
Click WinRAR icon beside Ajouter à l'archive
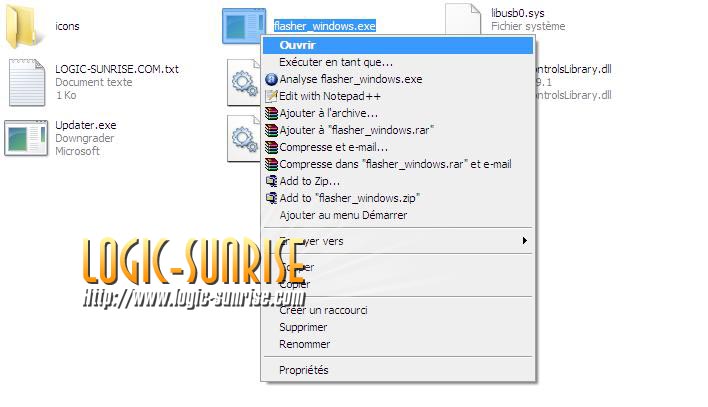(271, 113)
